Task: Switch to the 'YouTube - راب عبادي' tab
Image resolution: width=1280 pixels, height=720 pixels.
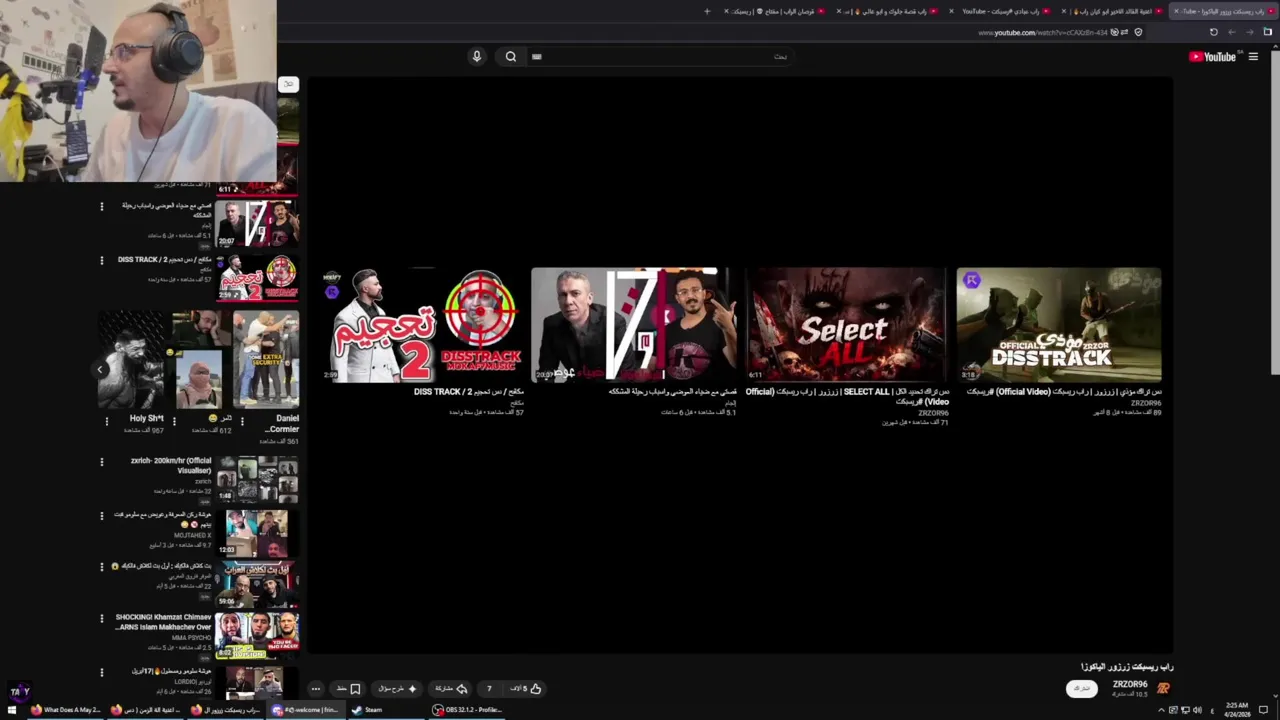Action: tap(1001, 11)
